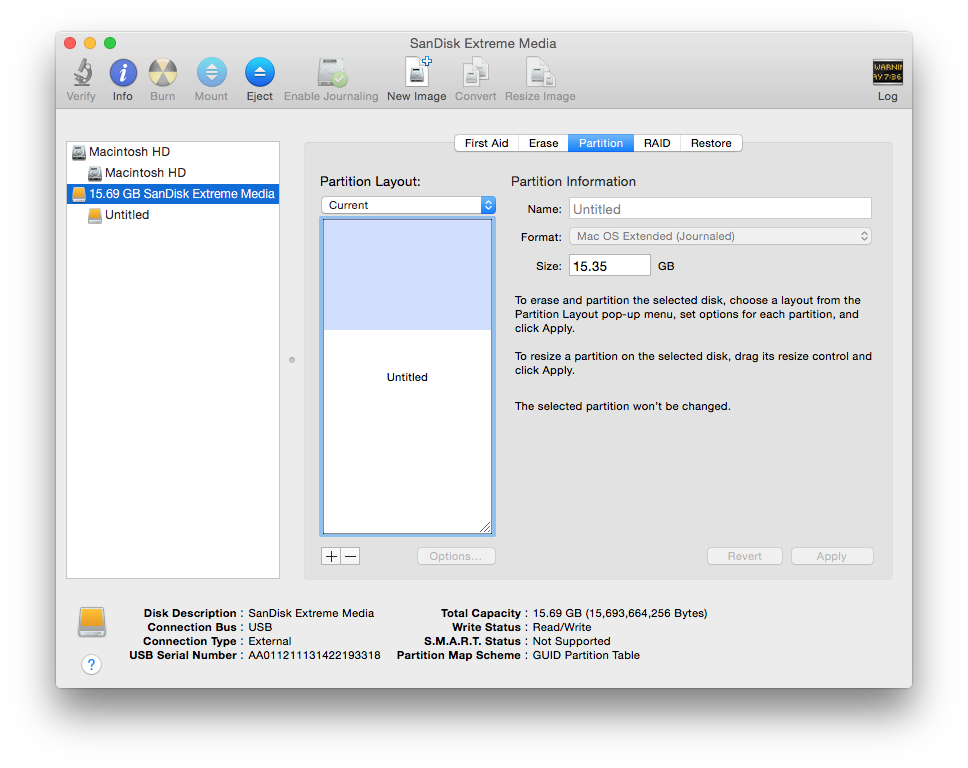Switch to the Restore tab
This screenshot has width=968, height=768.
tap(711, 143)
